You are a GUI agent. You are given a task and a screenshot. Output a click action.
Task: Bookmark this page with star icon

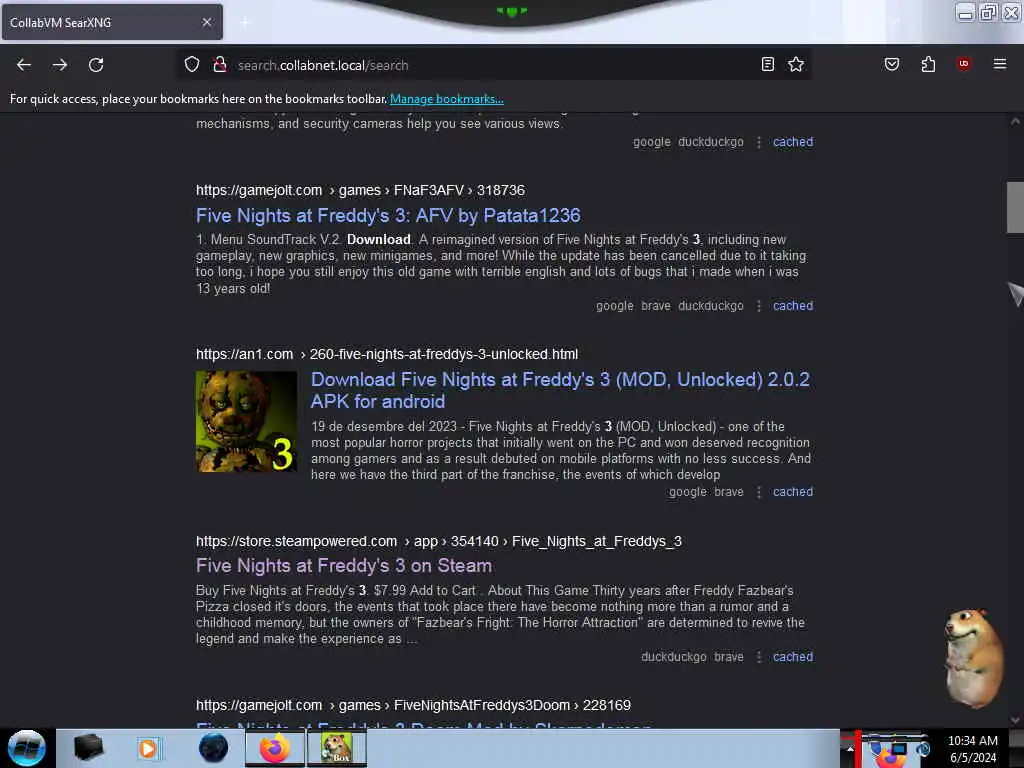pos(795,65)
